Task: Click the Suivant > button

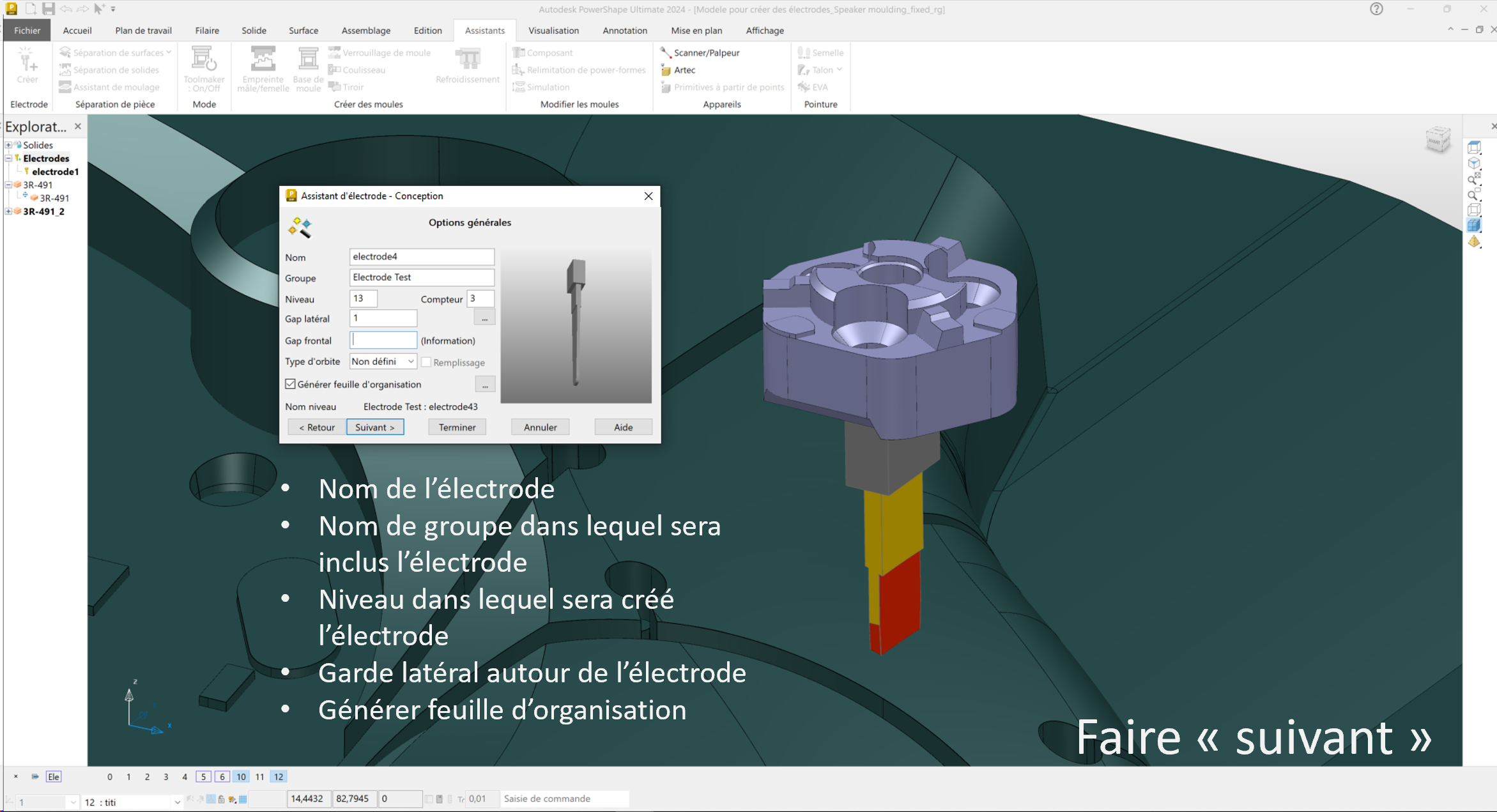Action: coord(375,427)
